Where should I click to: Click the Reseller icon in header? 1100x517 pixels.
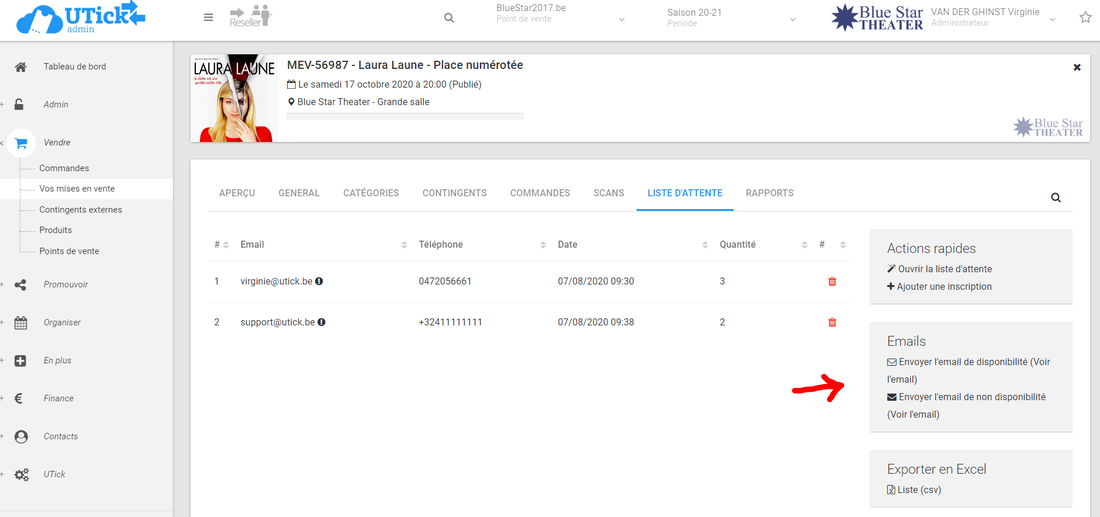(250, 17)
